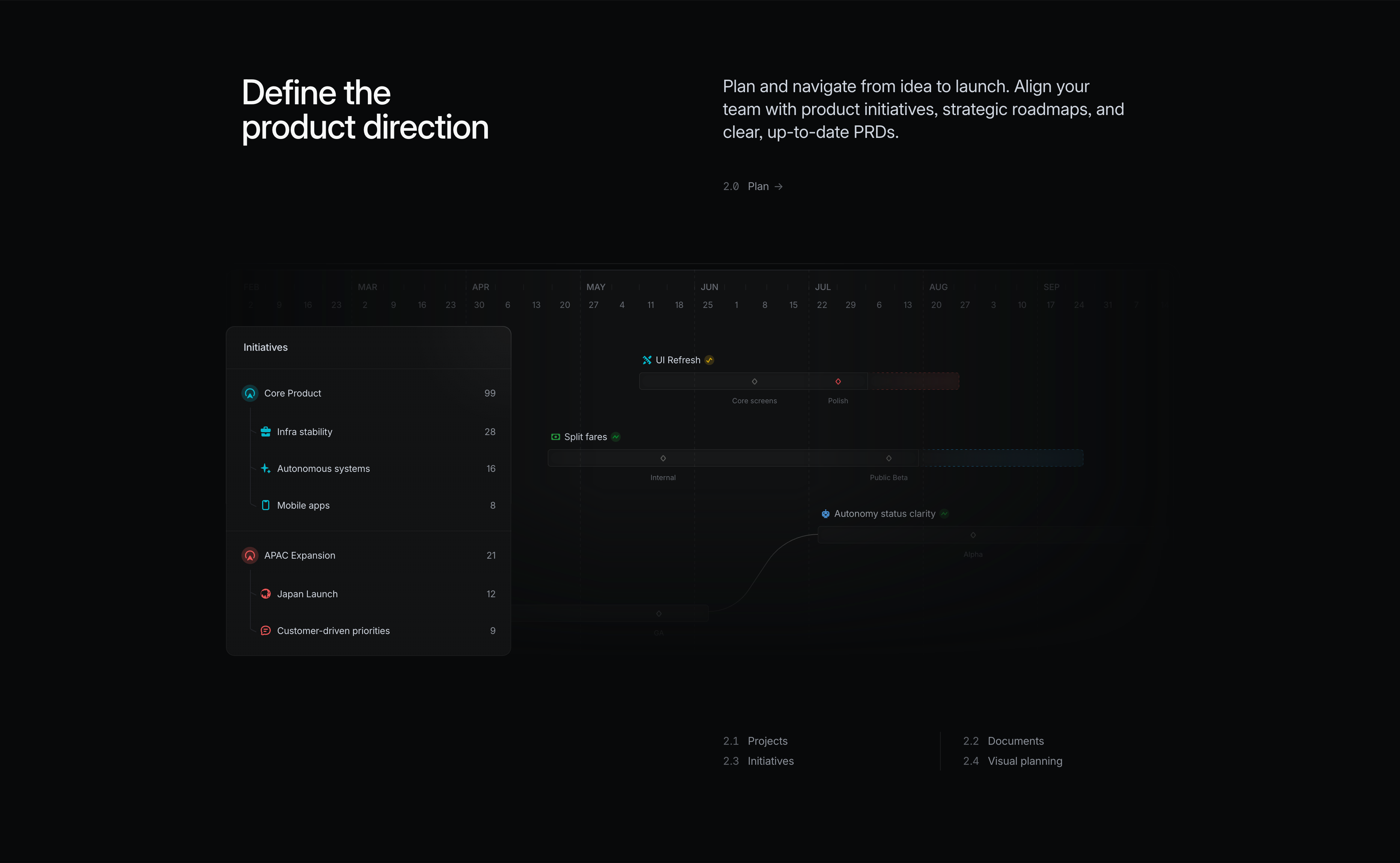The image size is (1400, 863).
Task: Click the Polish milestone label
Action: tap(838, 401)
